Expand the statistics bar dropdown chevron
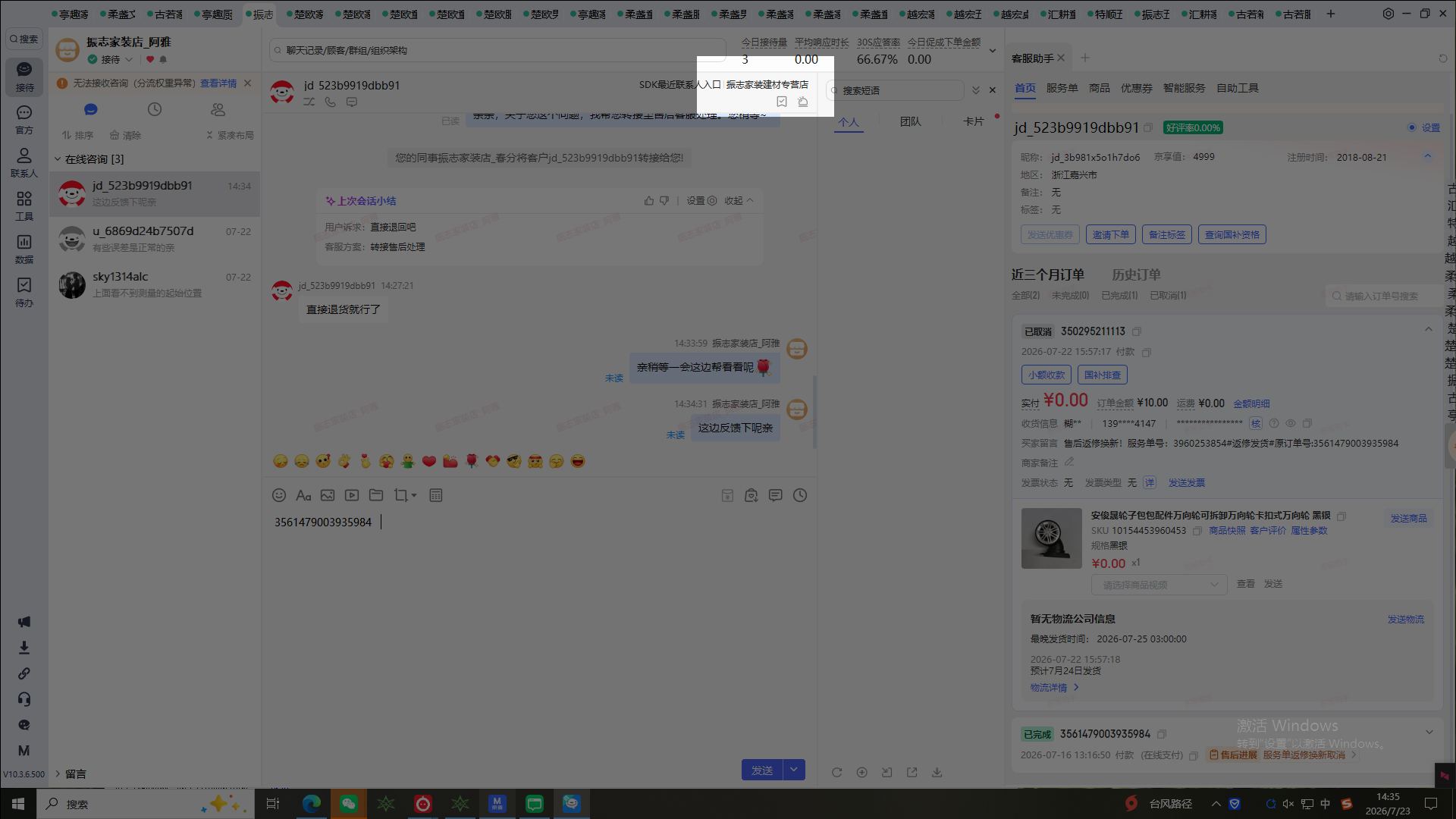Screen dimensions: 1456x819 click(993, 51)
